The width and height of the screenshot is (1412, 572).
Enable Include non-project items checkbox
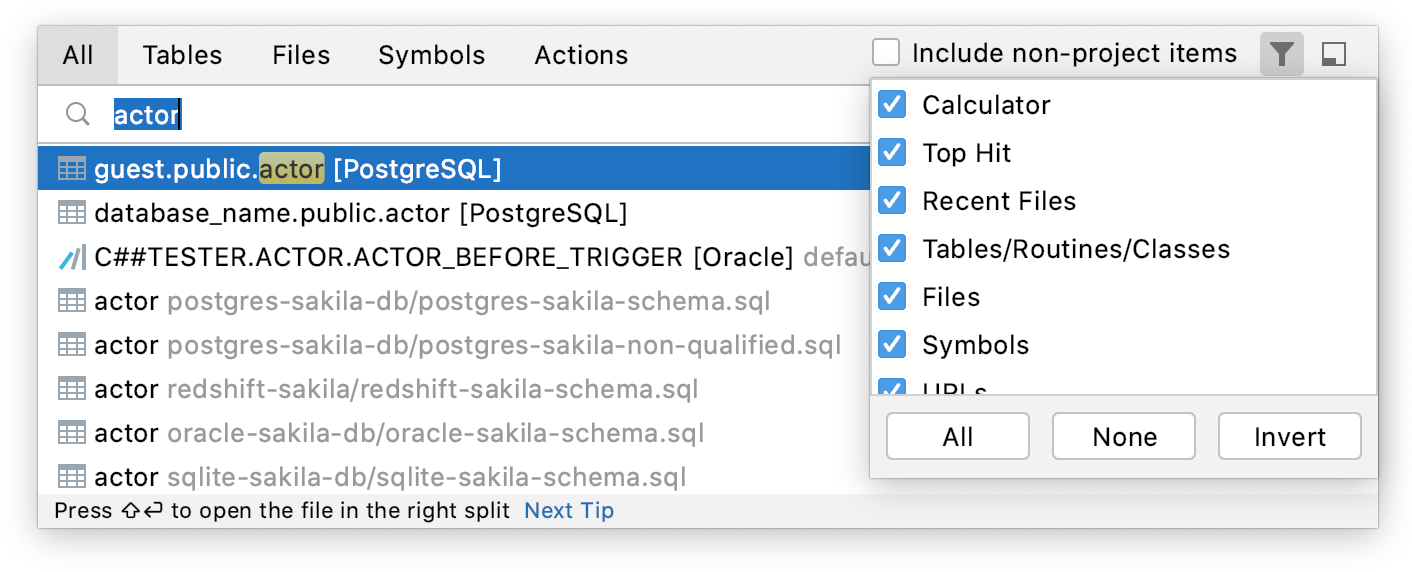tap(886, 53)
